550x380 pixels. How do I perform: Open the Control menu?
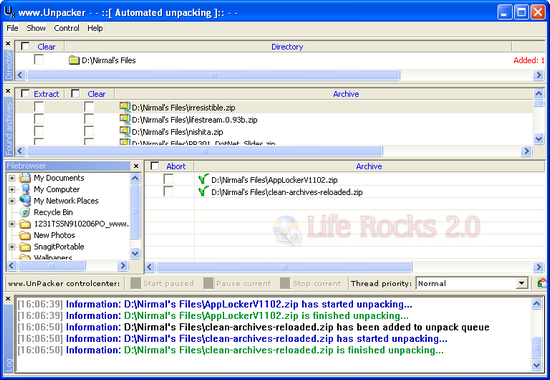tap(67, 28)
